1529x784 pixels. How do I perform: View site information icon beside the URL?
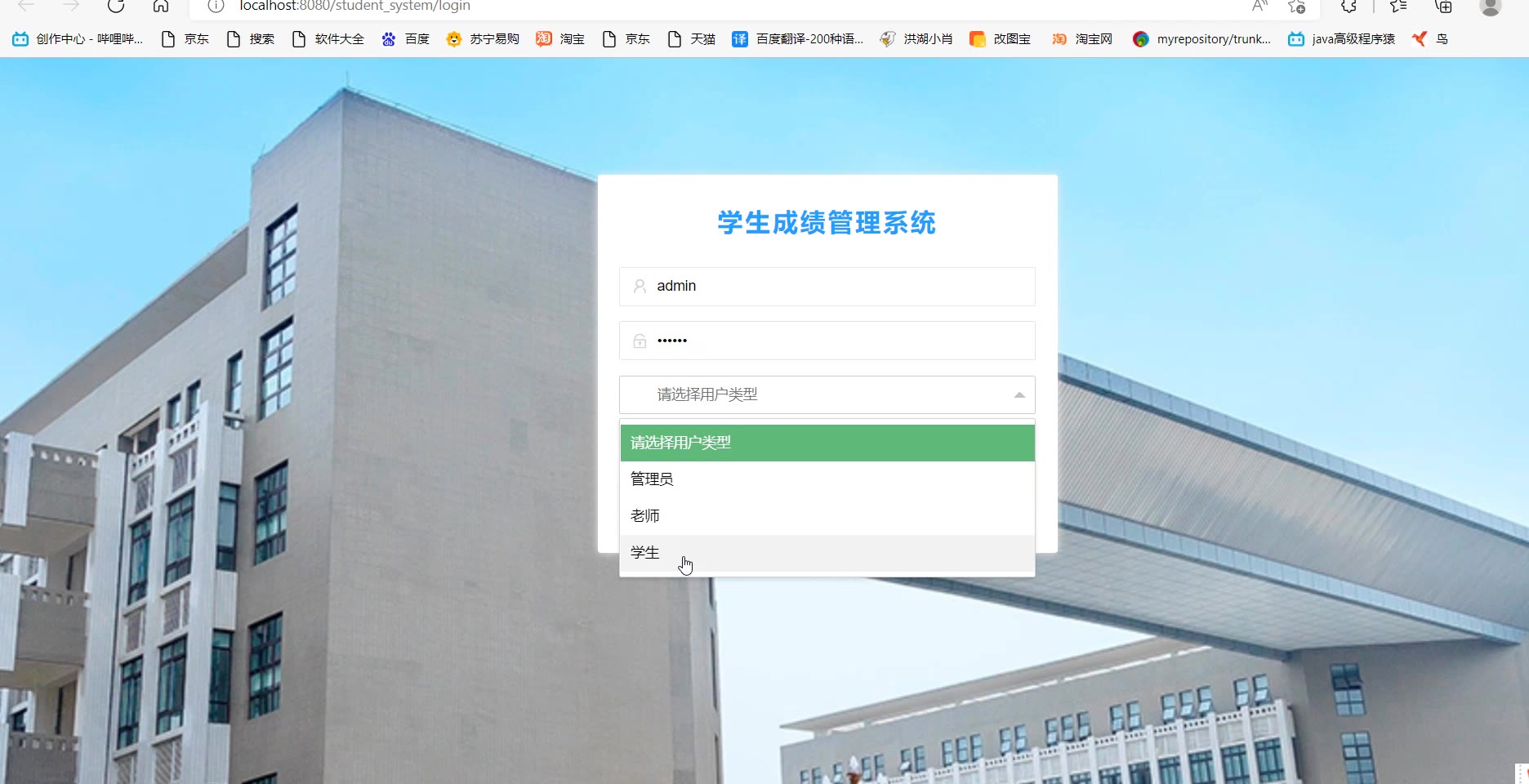point(216,6)
